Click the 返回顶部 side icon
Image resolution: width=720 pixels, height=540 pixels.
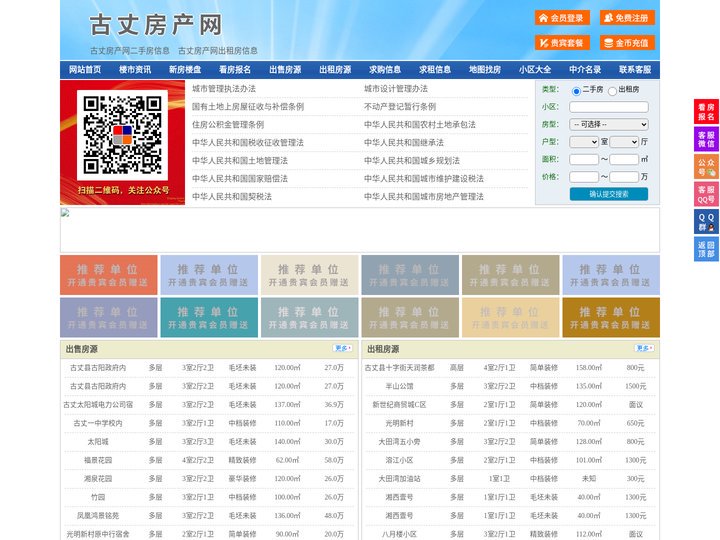click(x=706, y=249)
